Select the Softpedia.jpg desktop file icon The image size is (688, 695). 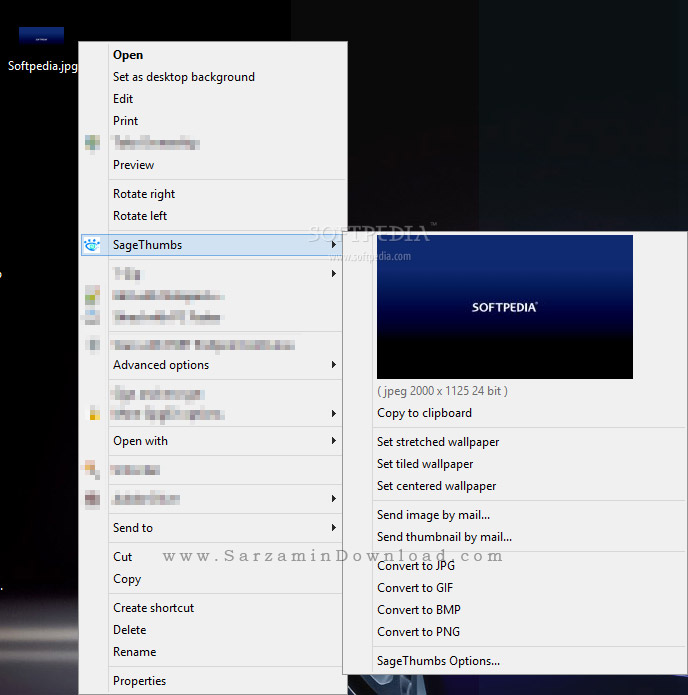point(41,36)
